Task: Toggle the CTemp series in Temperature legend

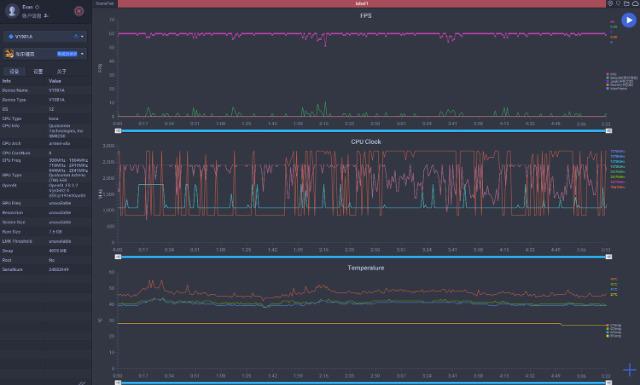Action: (614, 325)
